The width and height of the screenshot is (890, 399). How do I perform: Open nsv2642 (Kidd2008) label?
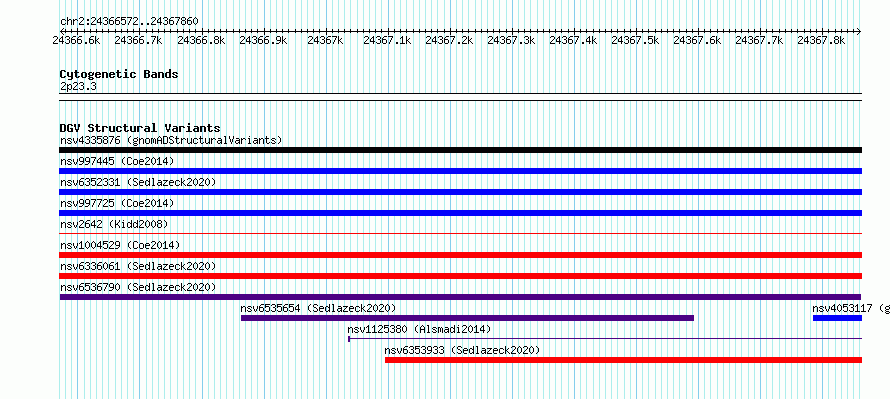point(114,224)
